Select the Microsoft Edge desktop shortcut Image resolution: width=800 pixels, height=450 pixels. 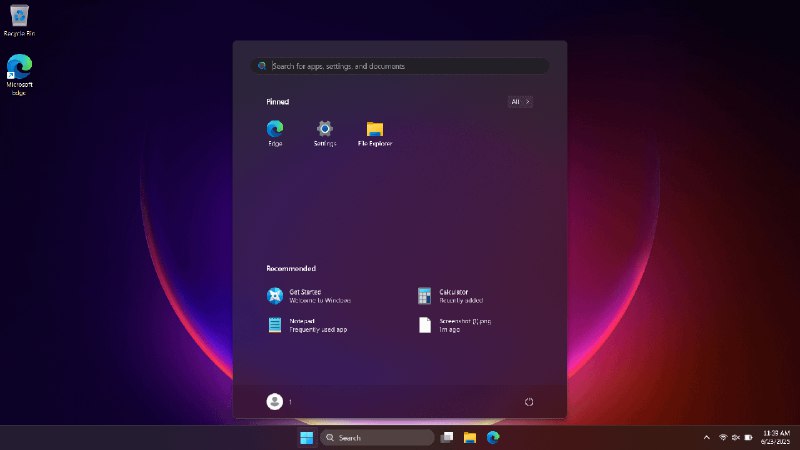[x=19, y=74]
